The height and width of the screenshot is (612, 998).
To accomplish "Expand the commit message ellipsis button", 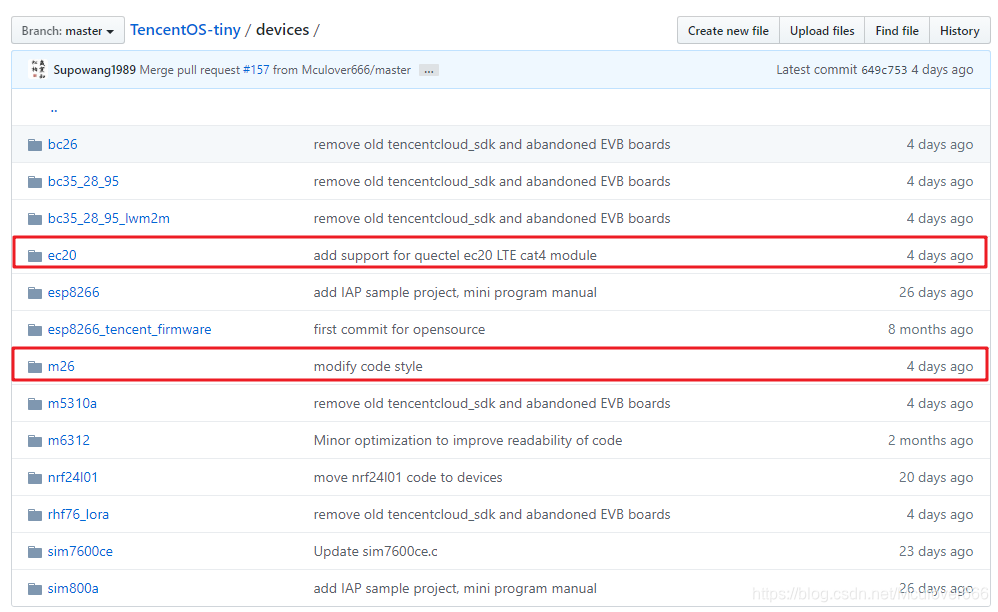I will (429, 71).
